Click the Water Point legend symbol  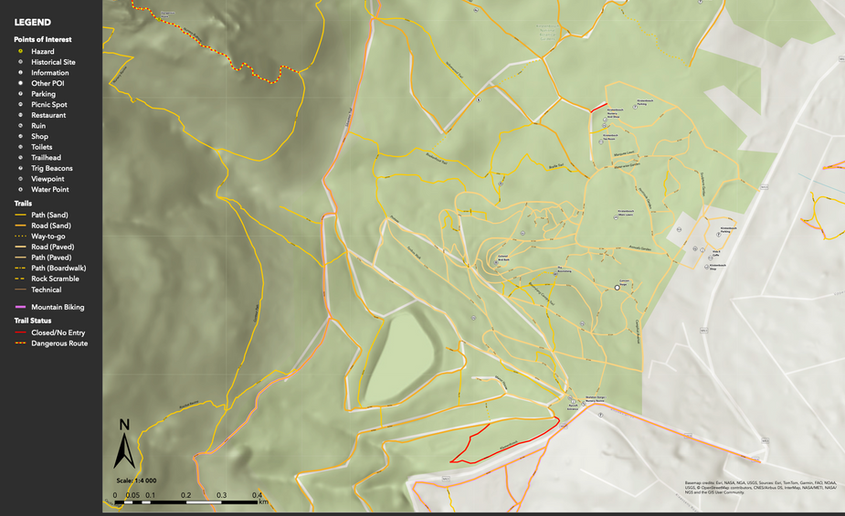[x=20, y=189]
